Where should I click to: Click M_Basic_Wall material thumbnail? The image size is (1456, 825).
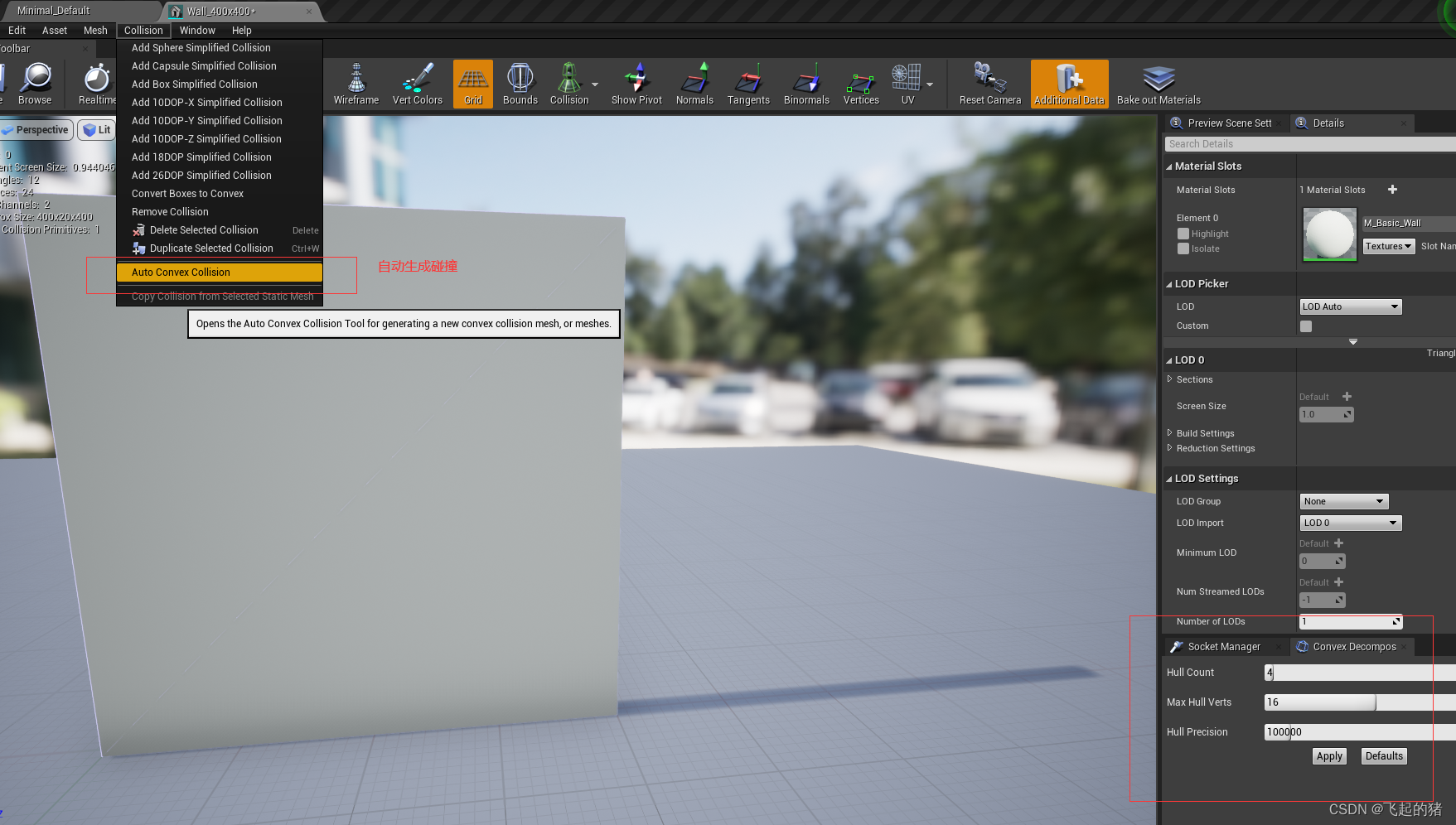coord(1329,234)
